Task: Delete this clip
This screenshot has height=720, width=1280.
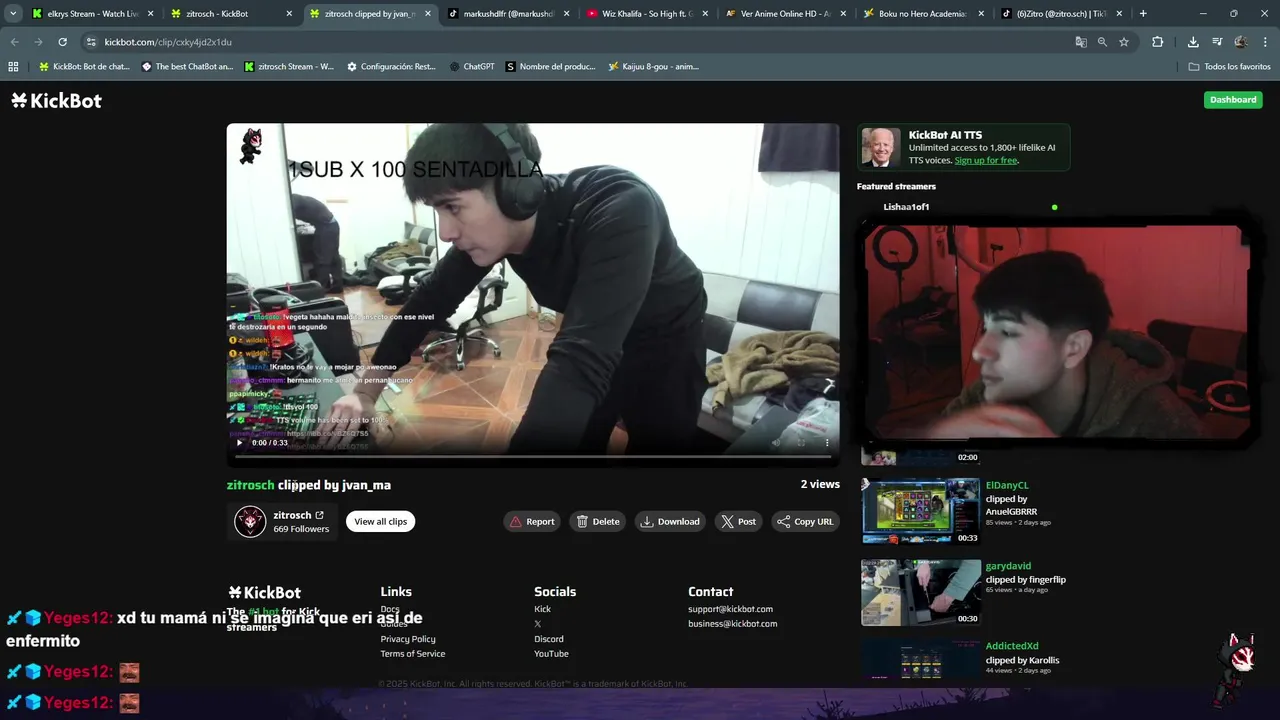Action: pyautogui.click(x=598, y=521)
